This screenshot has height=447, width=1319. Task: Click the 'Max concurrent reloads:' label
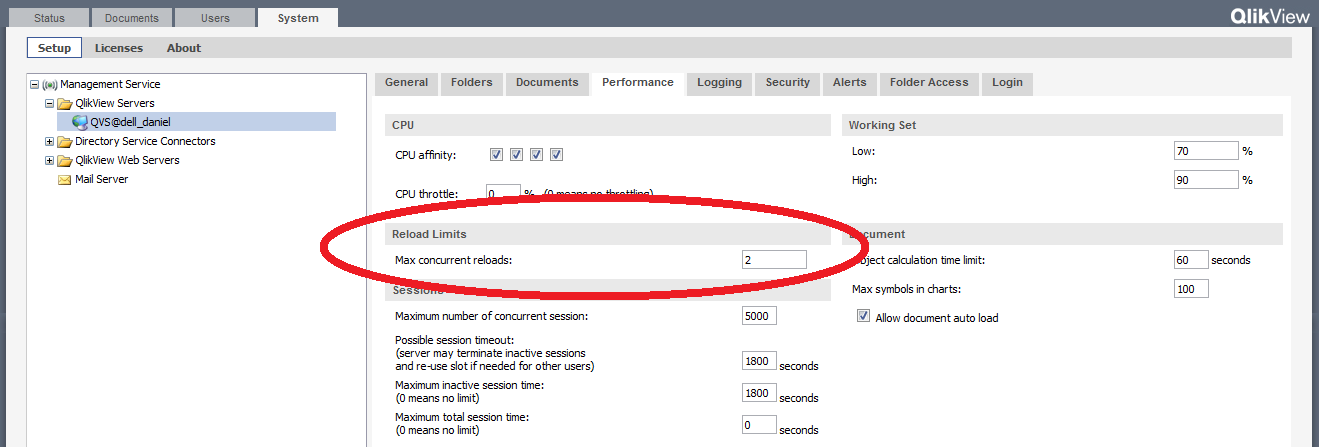tap(454, 261)
